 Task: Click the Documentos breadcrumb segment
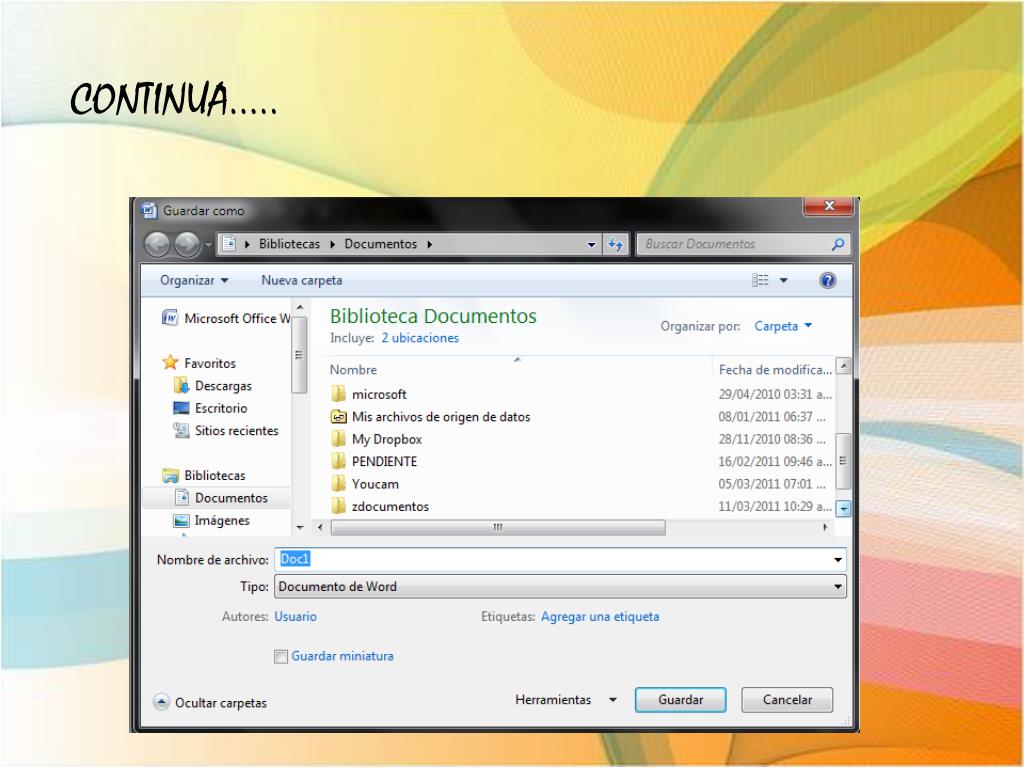[x=381, y=244]
